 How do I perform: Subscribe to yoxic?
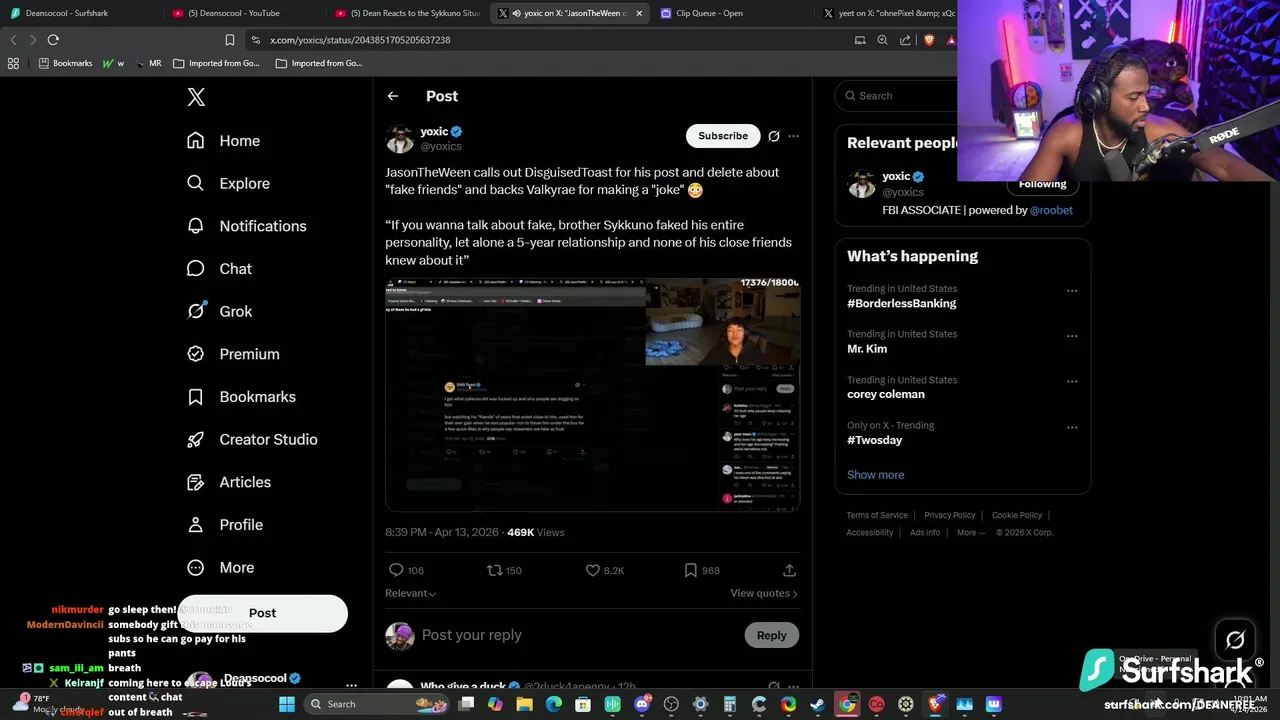pyautogui.click(x=723, y=136)
